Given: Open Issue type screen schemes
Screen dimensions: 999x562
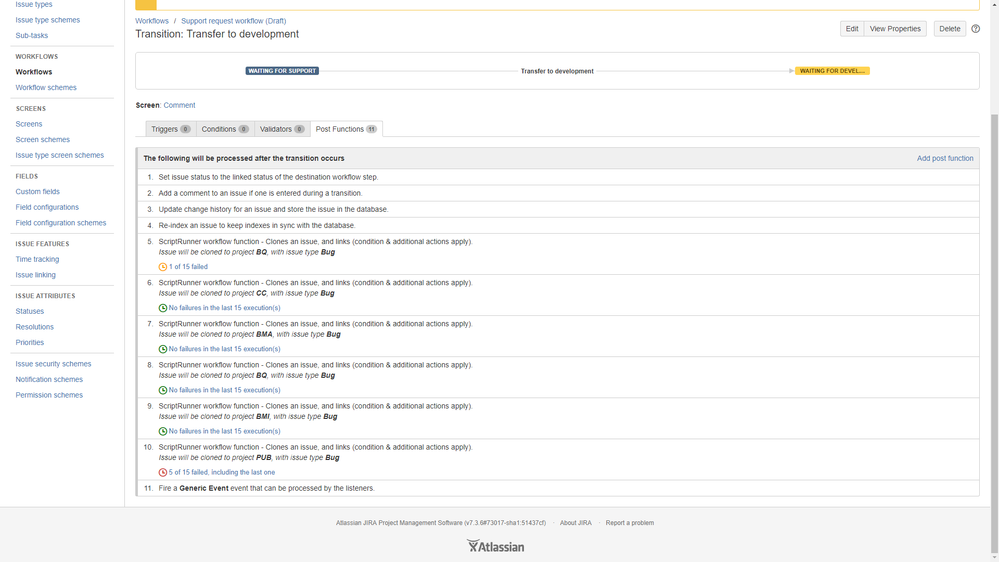Looking at the screenshot, I should coord(59,155).
